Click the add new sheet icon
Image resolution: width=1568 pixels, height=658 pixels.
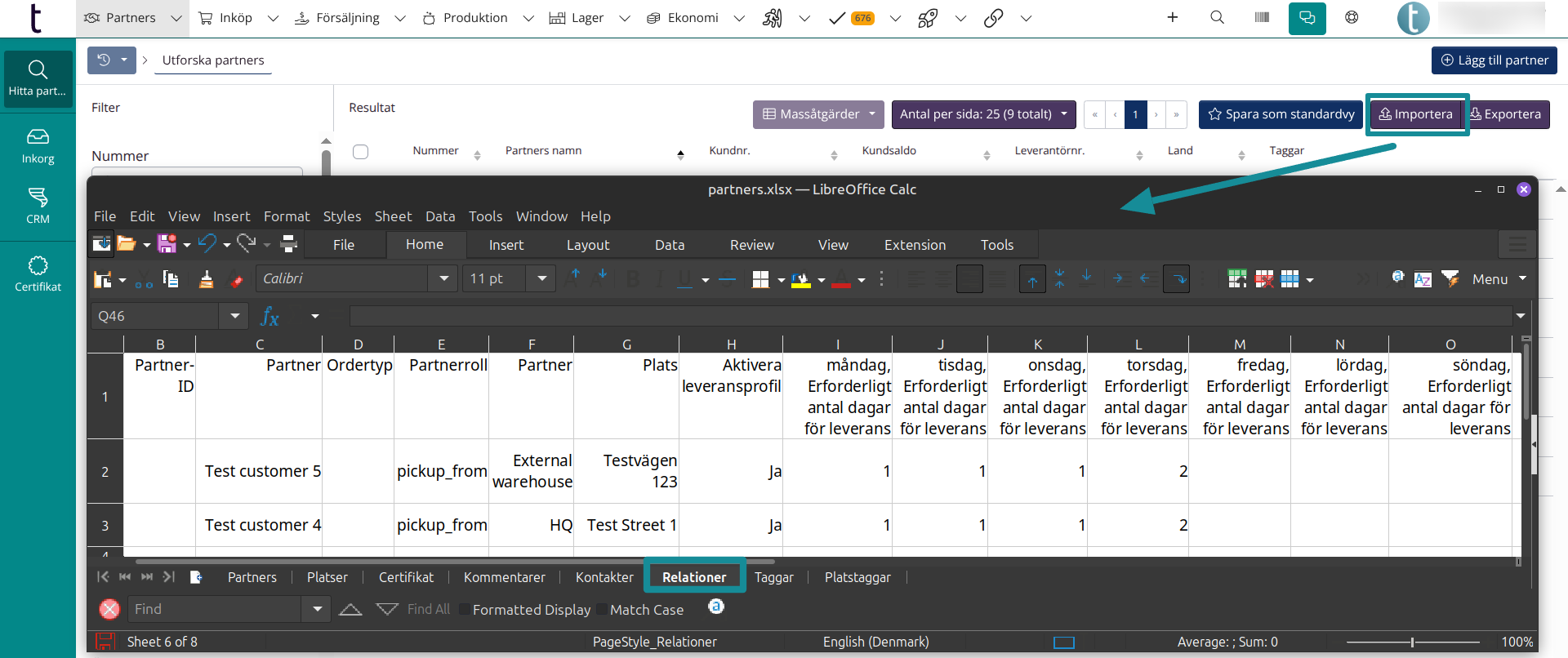click(x=196, y=577)
